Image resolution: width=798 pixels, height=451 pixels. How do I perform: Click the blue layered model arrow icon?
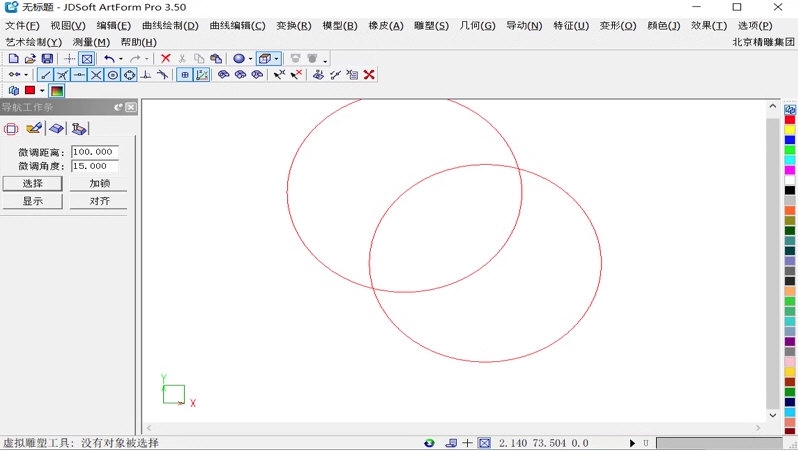(x=318, y=75)
